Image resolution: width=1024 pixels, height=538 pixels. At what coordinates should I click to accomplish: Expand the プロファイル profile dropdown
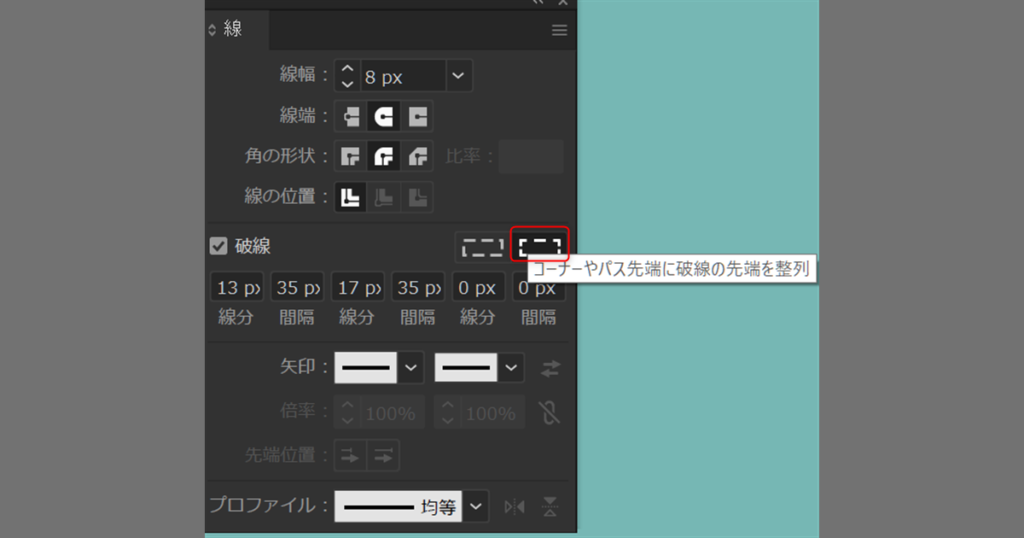(476, 507)
